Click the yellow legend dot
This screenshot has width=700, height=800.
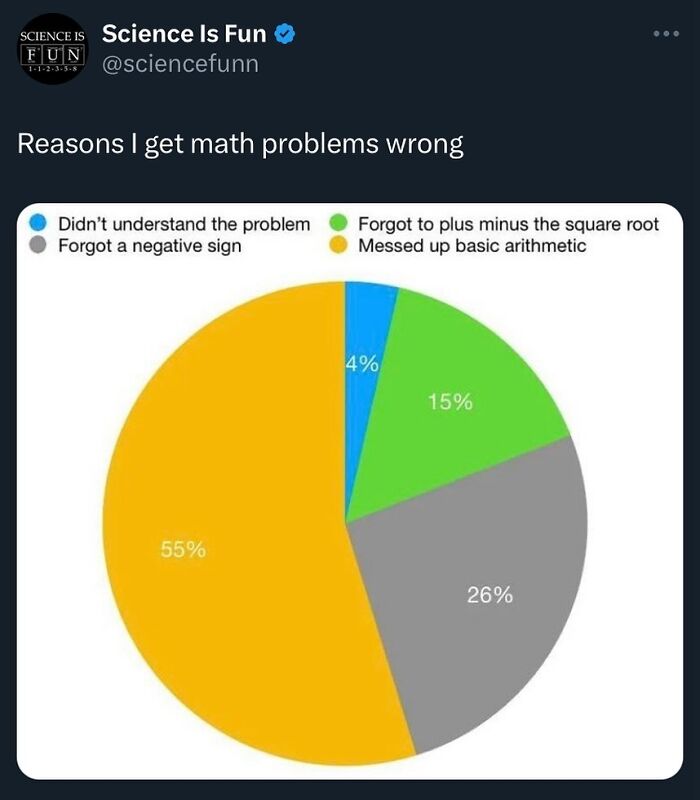point(339,245)
